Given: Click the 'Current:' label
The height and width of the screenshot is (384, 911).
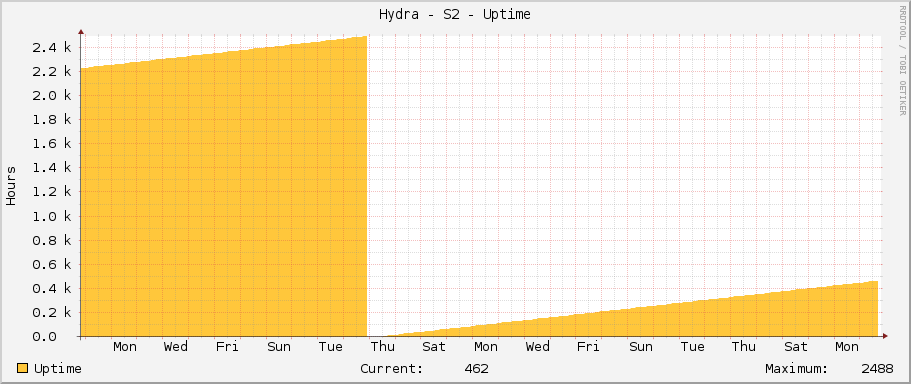Looking at the screenshot, I should (392, 369).
